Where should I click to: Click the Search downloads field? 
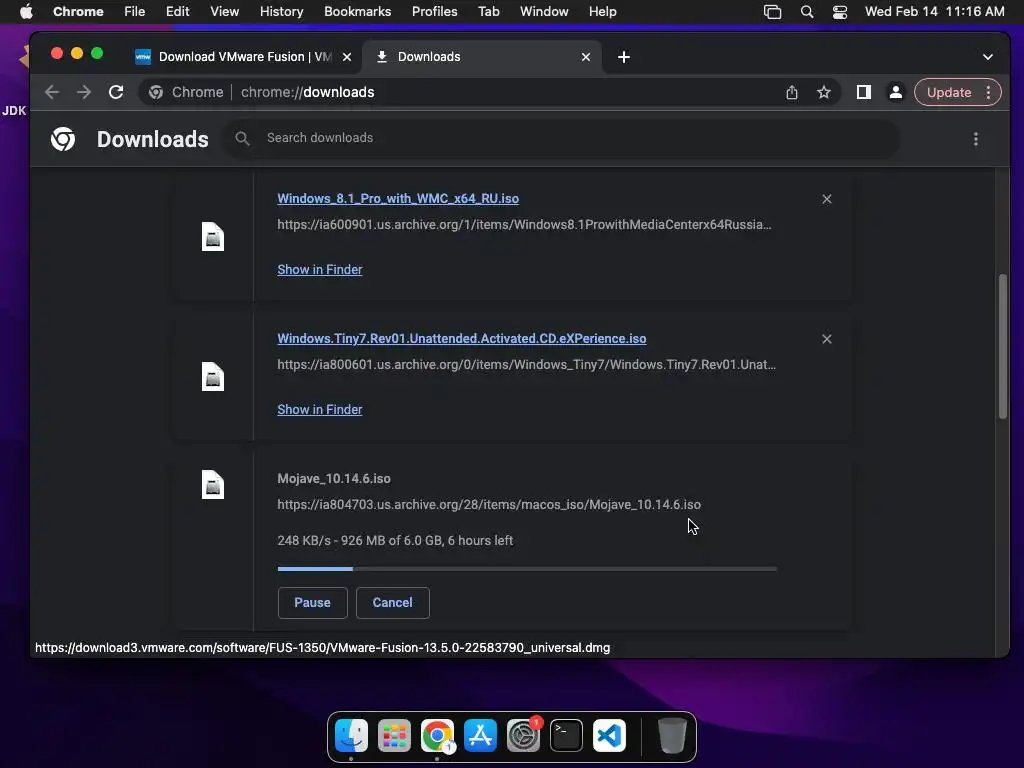[x=562, y=138]
